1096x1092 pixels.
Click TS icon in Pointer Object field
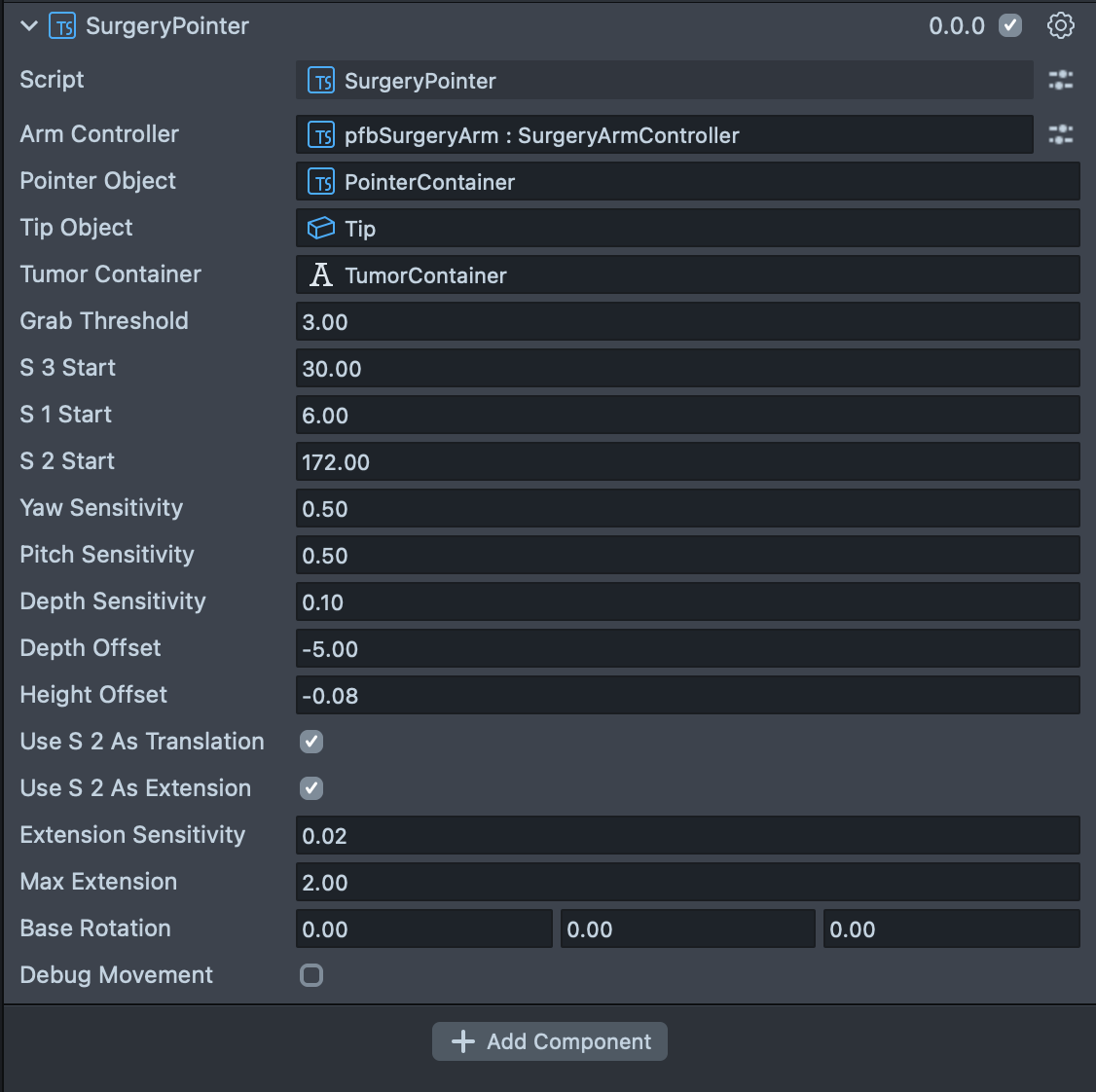tap(321, 182)
